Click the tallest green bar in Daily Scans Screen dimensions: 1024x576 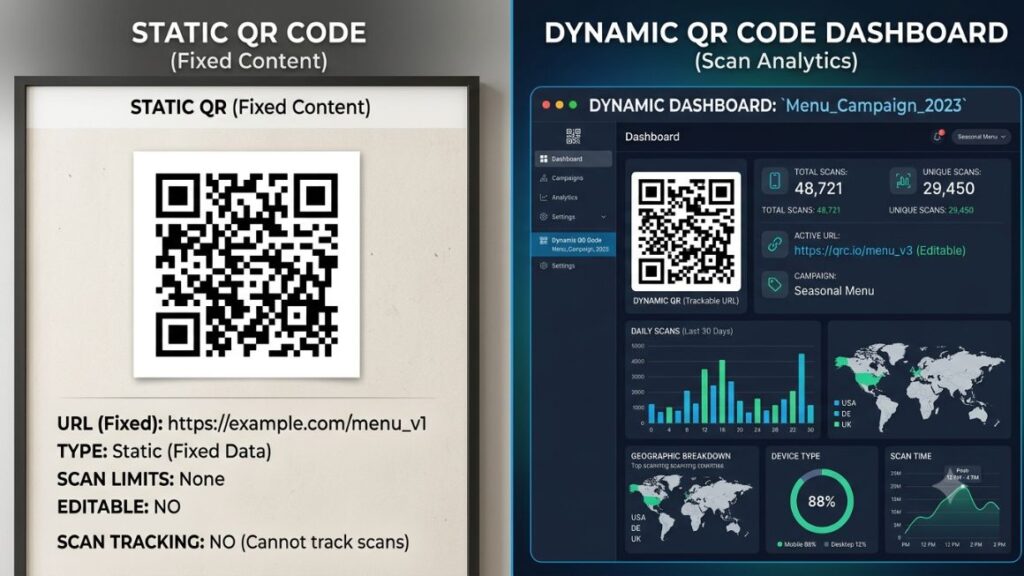(722, 391)
